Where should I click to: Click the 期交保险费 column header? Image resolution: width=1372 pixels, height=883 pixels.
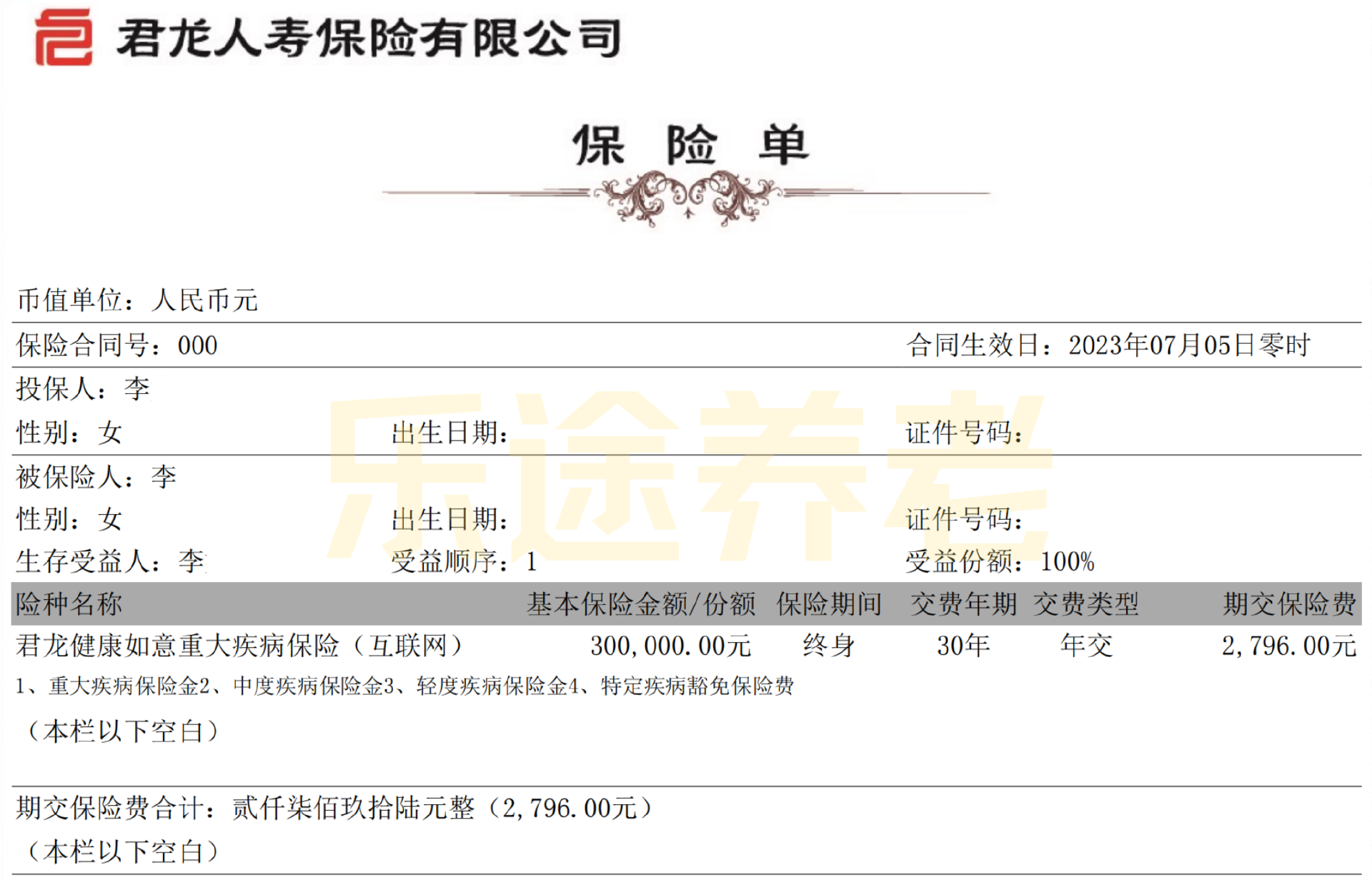[1290, 604]
